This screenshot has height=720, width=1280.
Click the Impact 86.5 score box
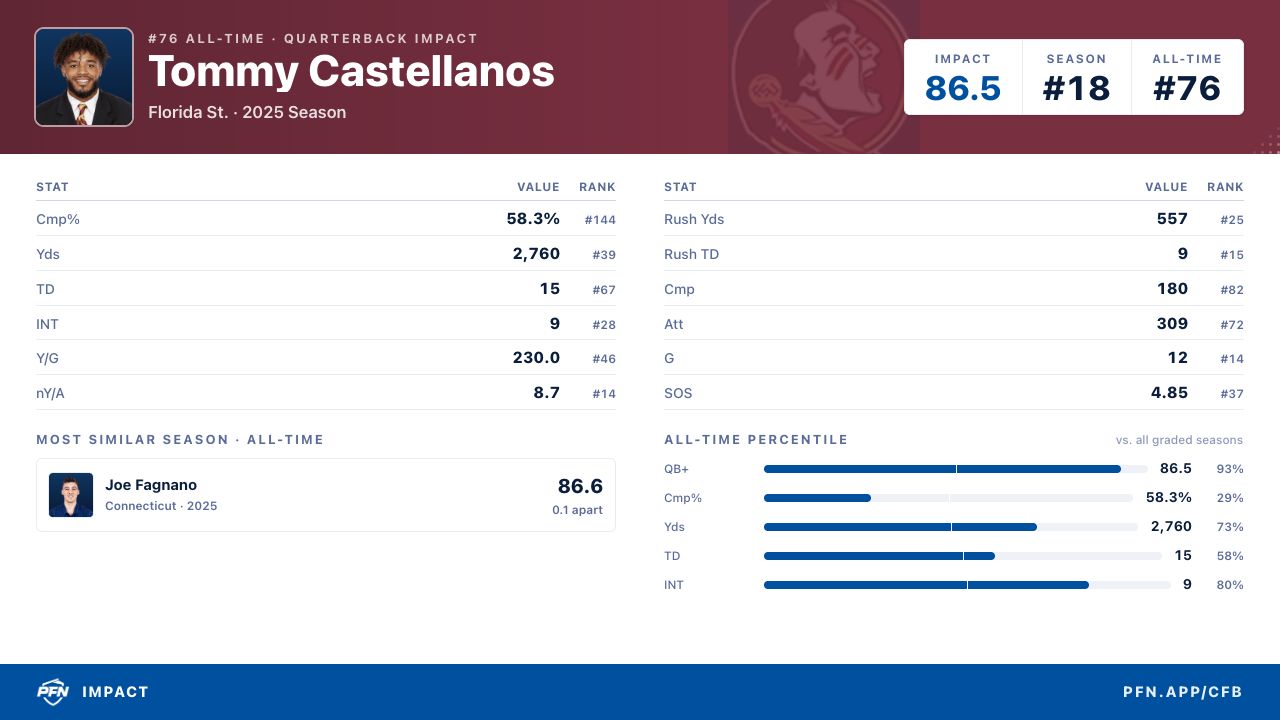(x=963, y=77)
